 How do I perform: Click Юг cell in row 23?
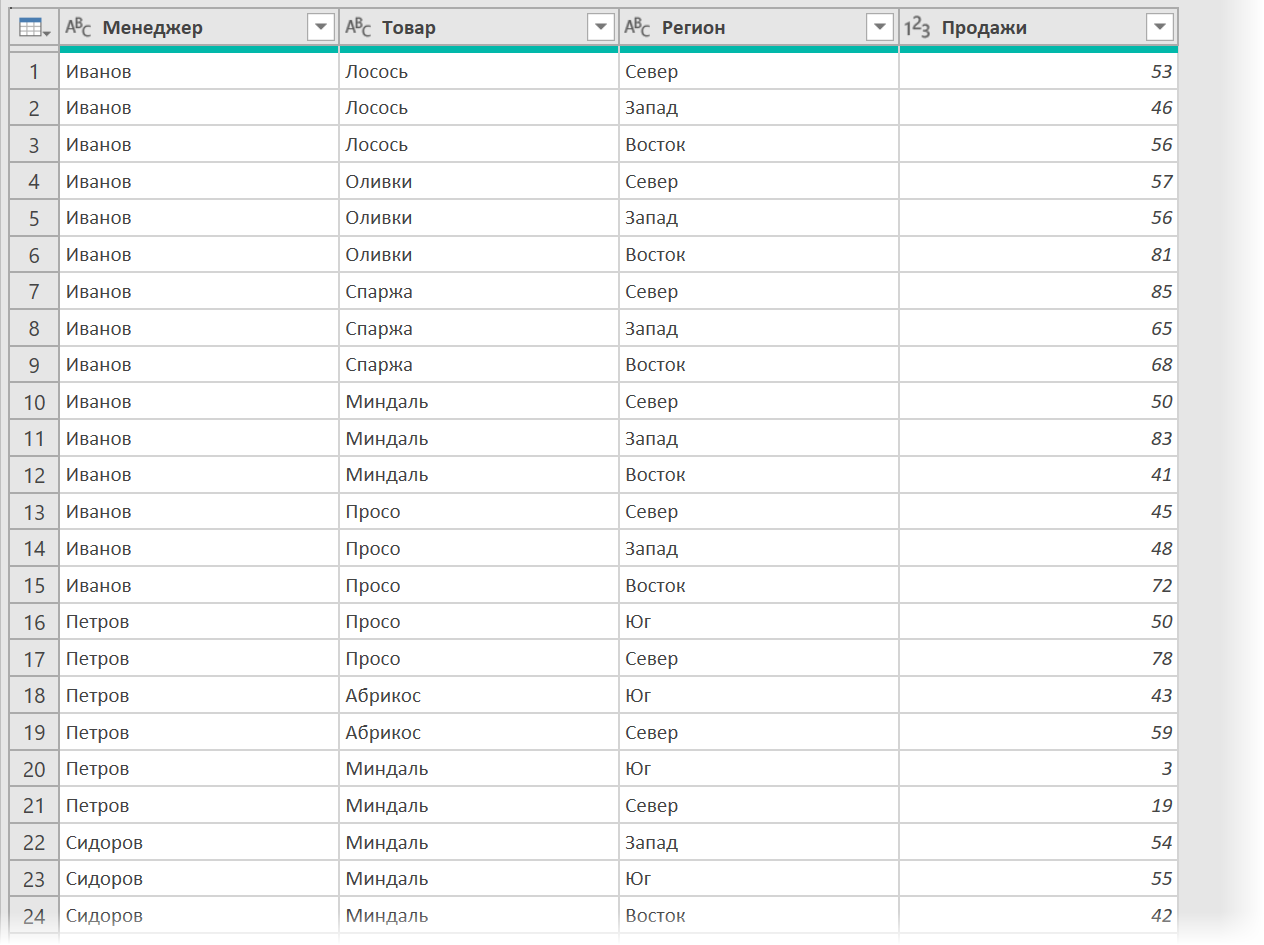point(759,879)
